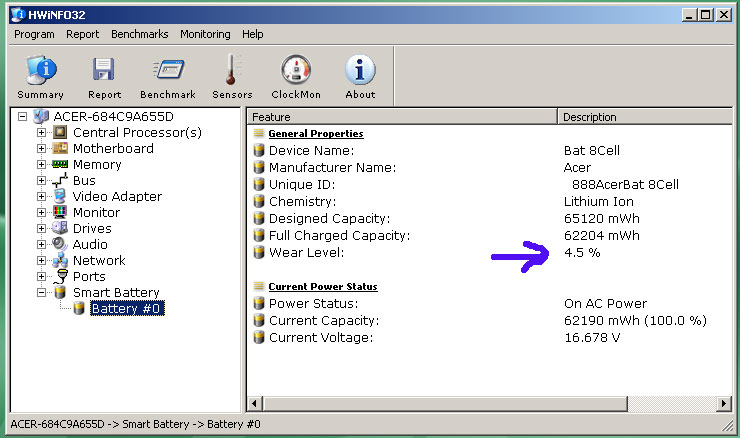Click the On AC Power value
740x438 pixels.
(605, 303)
